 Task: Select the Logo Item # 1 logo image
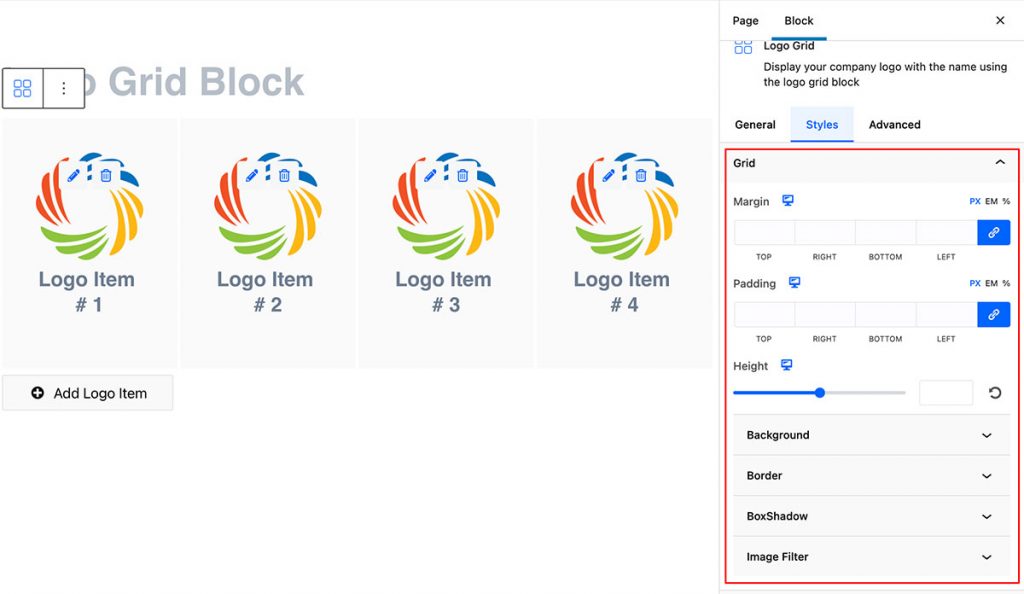coord(89,206)
